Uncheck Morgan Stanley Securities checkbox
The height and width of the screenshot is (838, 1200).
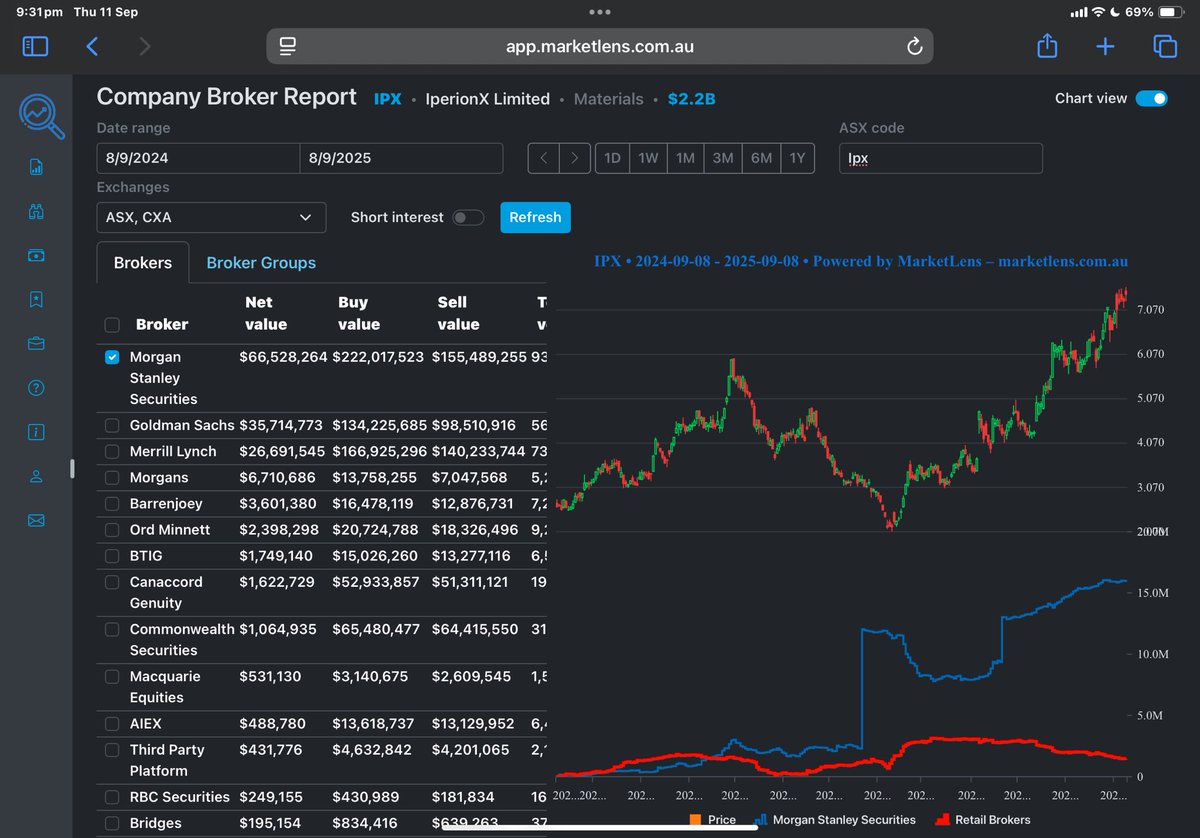point(112,357)
